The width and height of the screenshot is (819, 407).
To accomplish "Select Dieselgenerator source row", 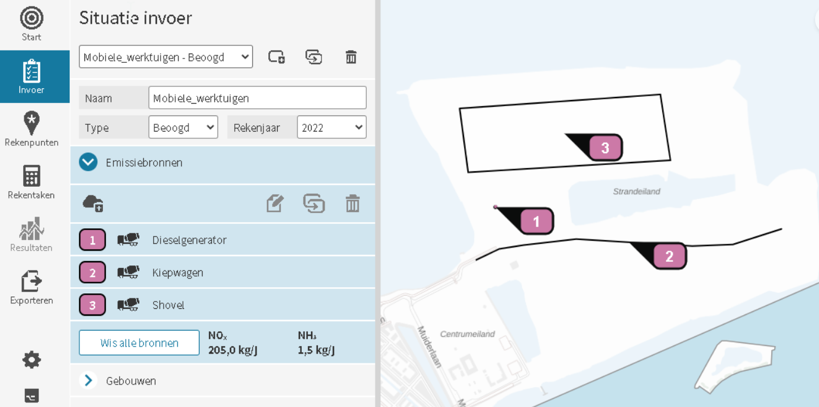I will click(x=223, y=240).
